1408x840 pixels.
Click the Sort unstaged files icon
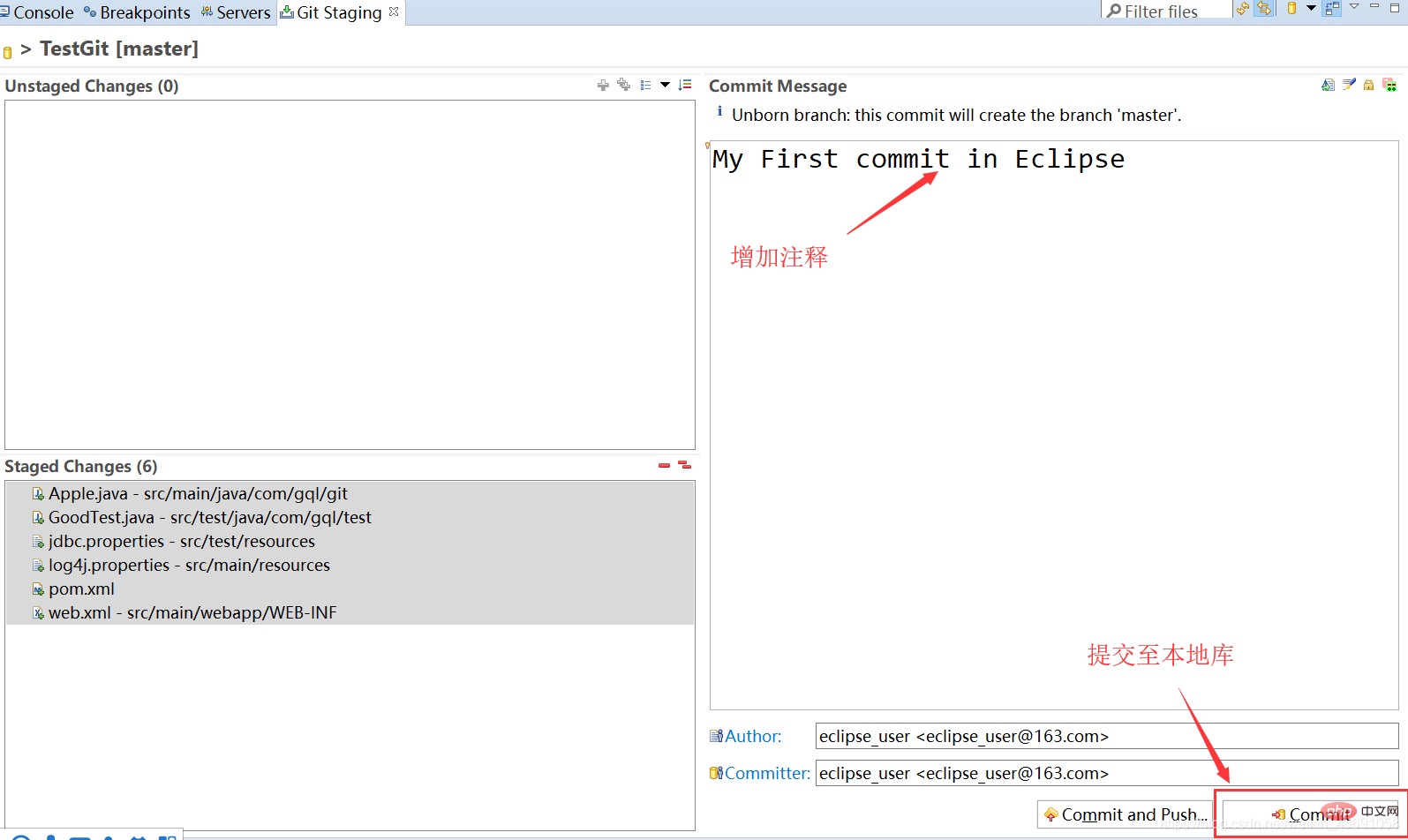click(685, 85)
